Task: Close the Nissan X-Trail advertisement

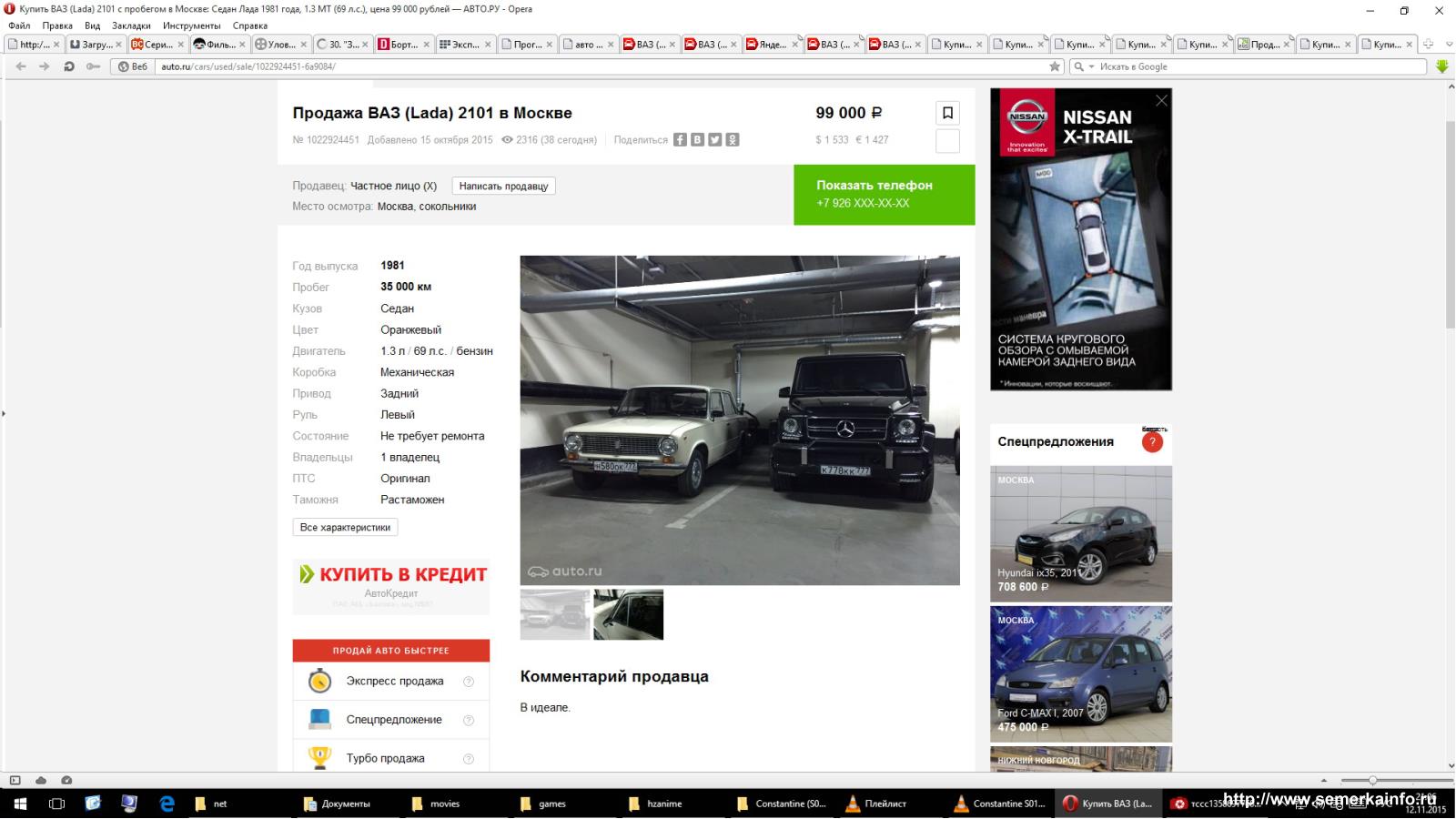Action: tap(1161, 101)
